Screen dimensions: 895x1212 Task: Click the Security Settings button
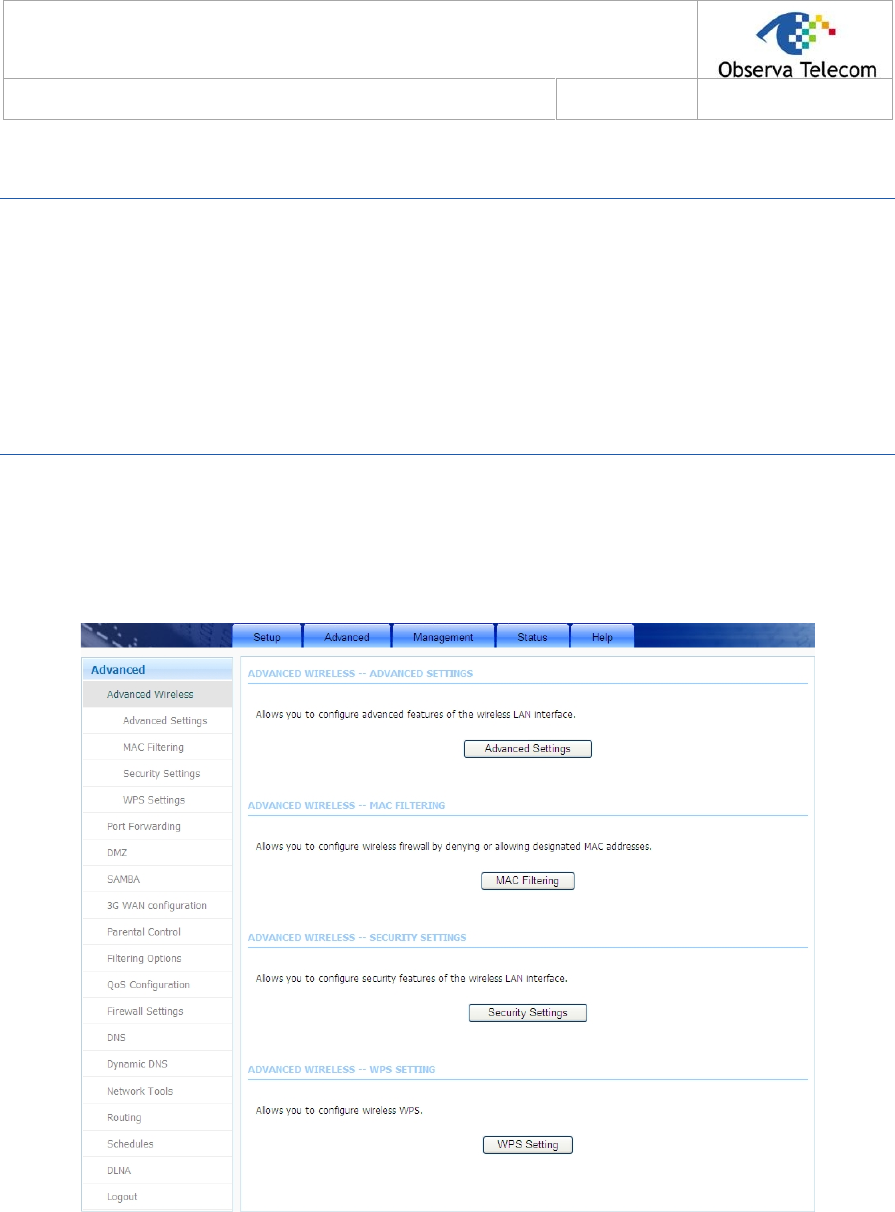[528, 1013]
